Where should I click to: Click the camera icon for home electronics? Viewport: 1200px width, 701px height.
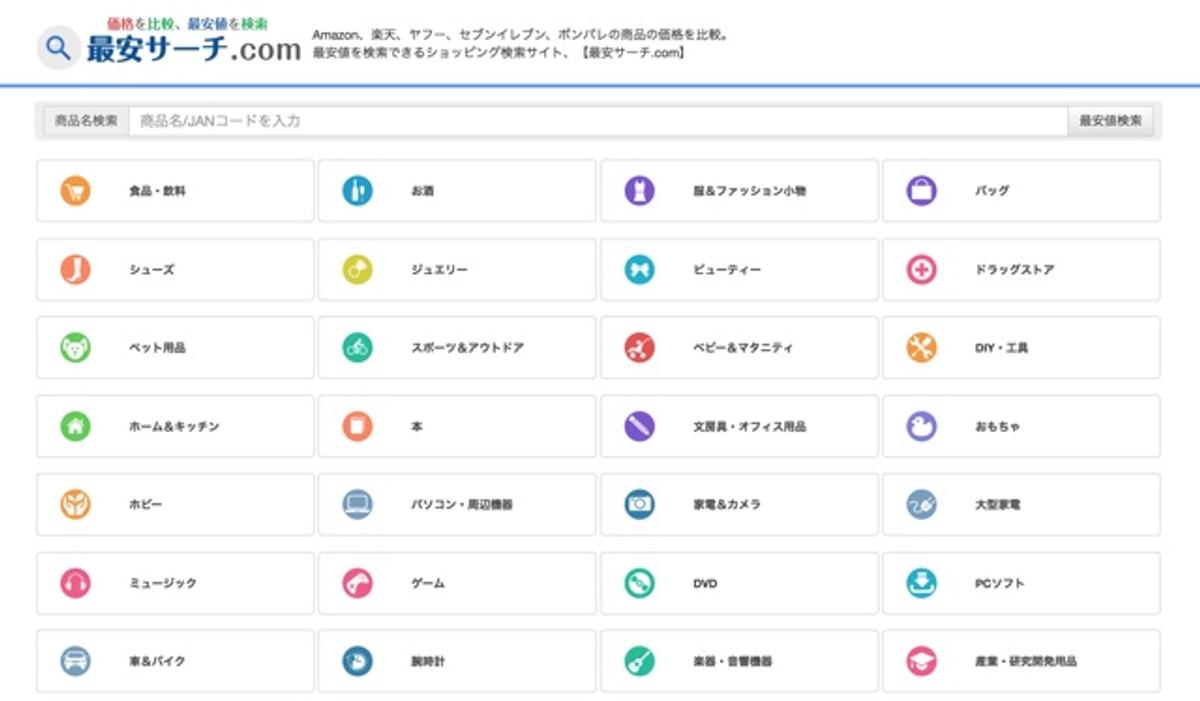coord(639,505)
